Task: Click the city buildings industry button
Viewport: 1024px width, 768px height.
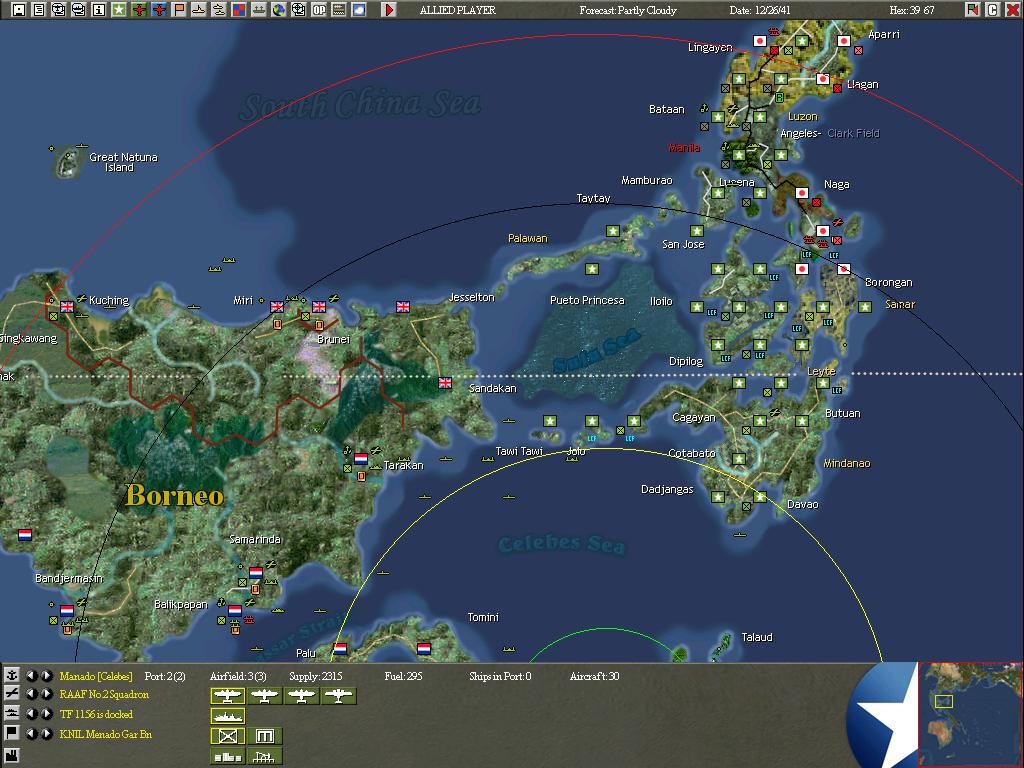Action: pyautogui.click(x=228, y=756)
